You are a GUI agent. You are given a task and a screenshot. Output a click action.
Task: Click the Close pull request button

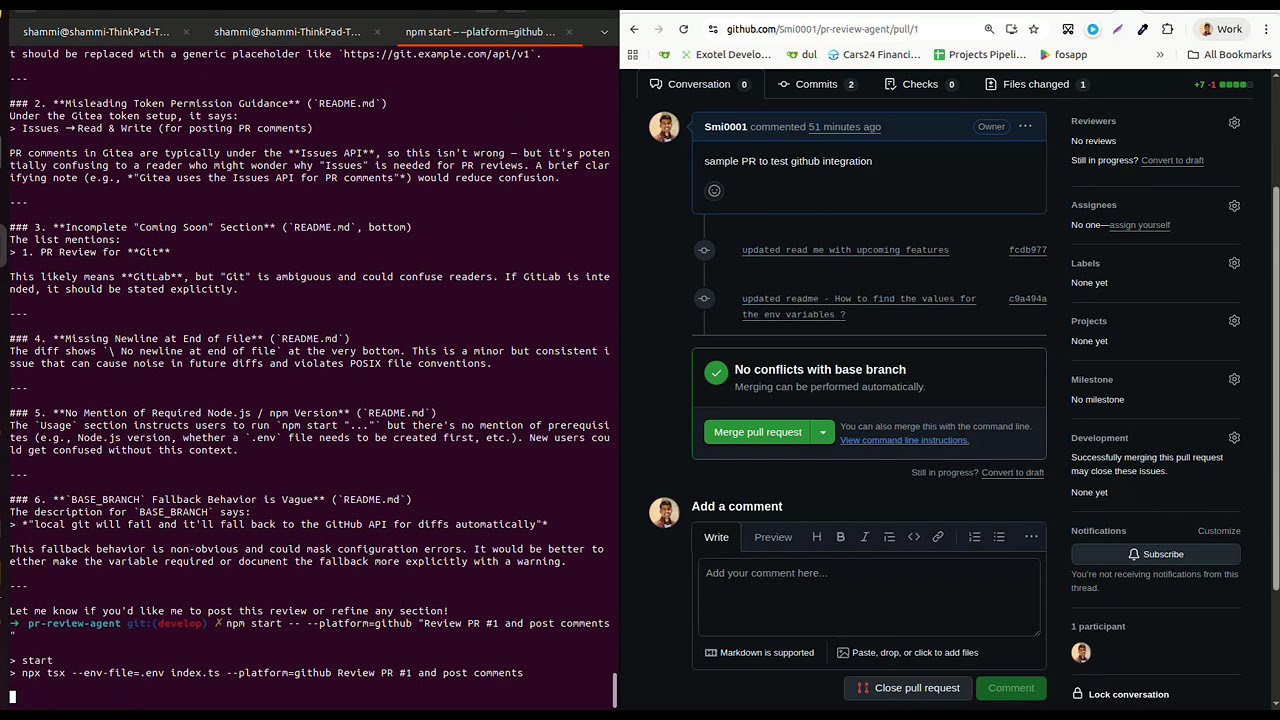coord(908,688)
